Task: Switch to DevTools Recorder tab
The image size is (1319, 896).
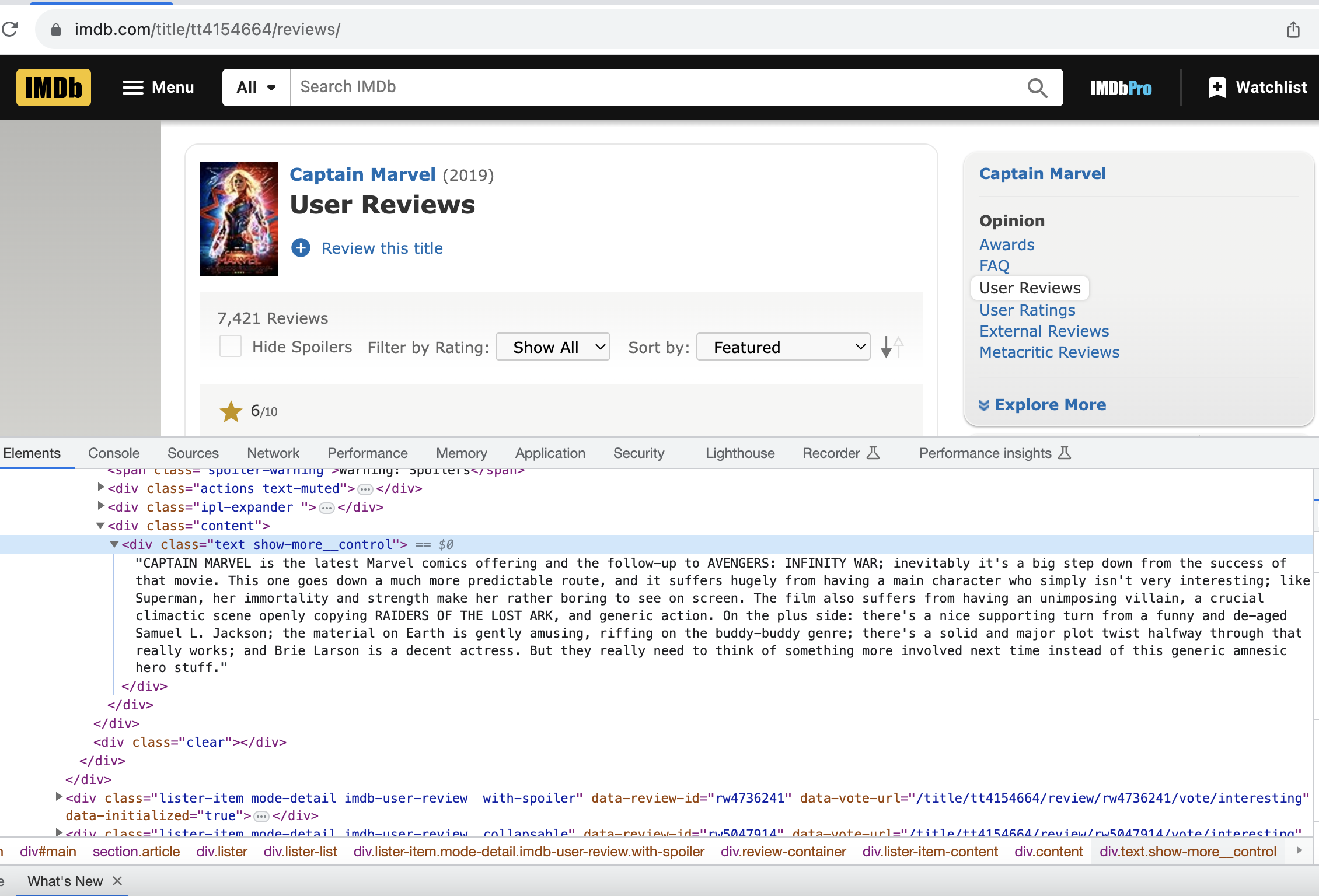Action: pyautogui.click(x=841, y=453)
